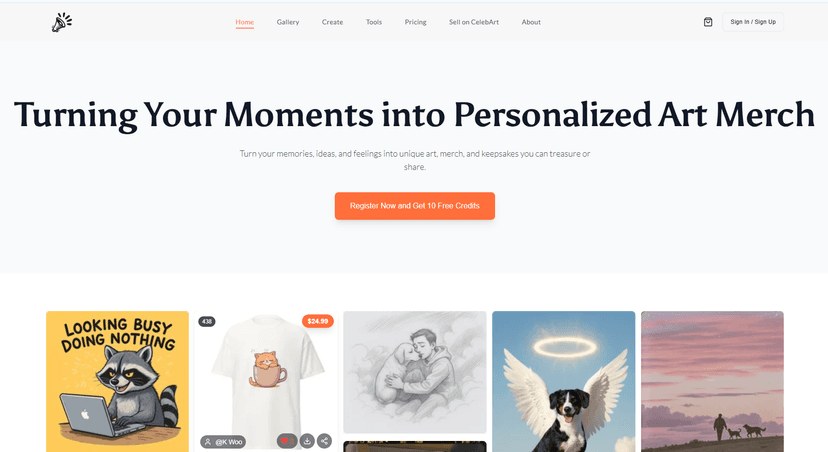Open the raccoon Looking Busy artwork
The image size is (828, 452).
[117, 381]
